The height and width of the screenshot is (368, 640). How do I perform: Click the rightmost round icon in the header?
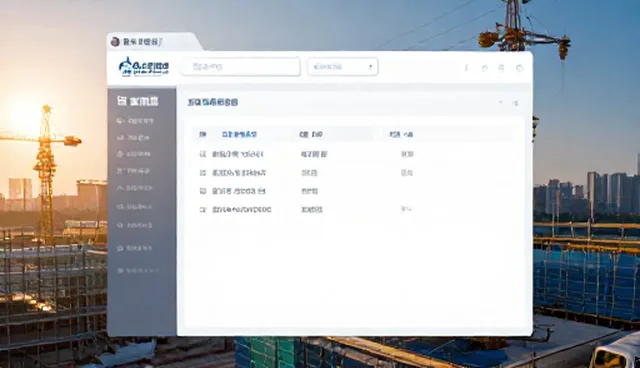tap(520, 68)
